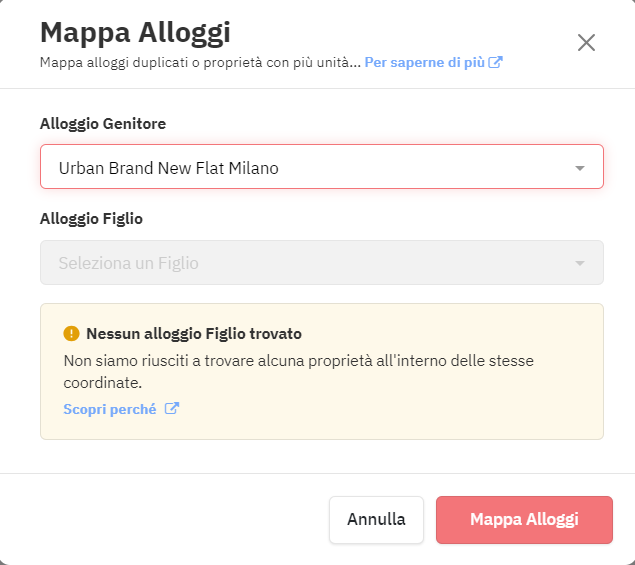Click the orange warning exclamation icon

click(x=71, y=334)
